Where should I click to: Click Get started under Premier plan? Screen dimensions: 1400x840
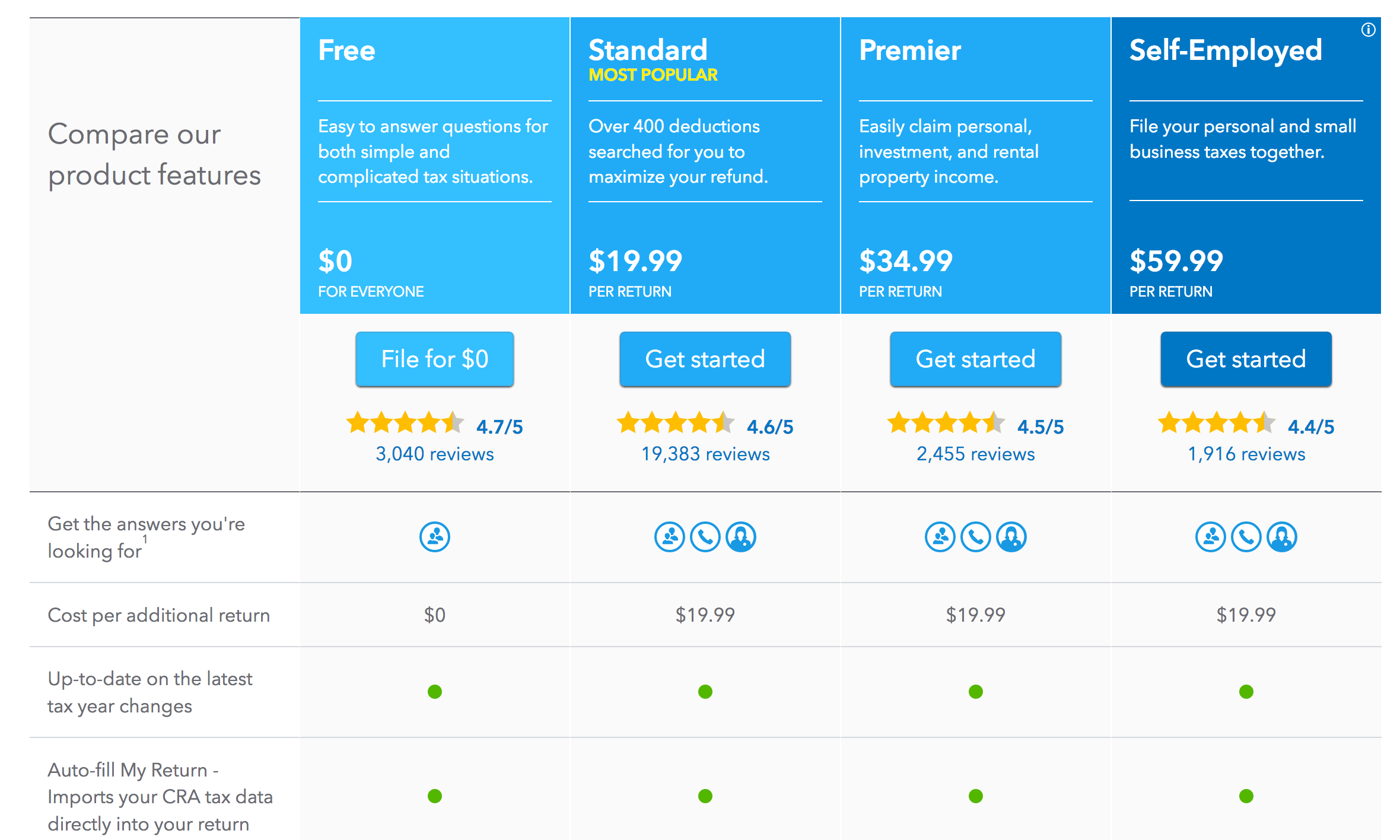976,359
